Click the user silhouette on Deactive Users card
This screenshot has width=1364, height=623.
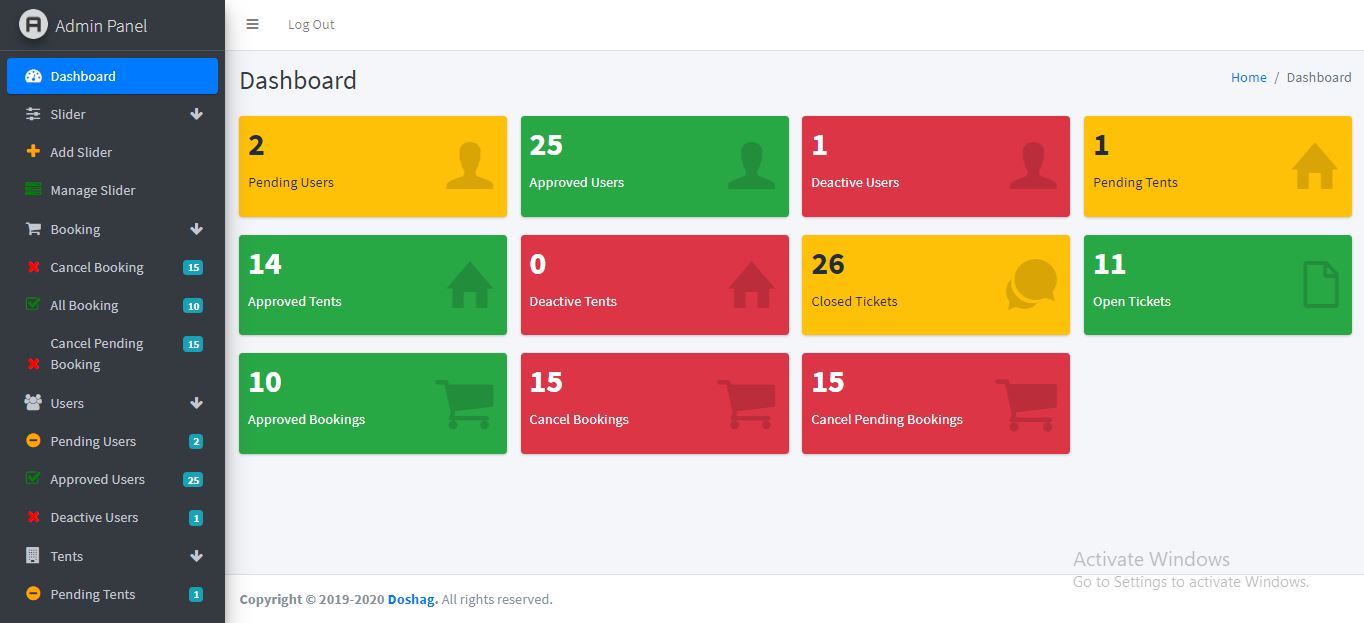(1033, 166)
